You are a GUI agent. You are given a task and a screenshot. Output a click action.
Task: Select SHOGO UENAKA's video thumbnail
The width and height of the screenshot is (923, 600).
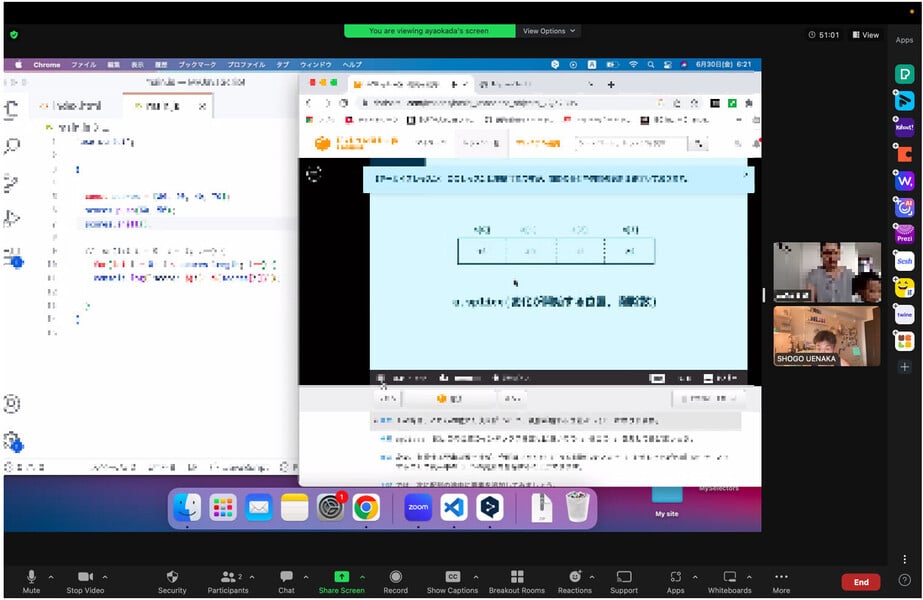(x=826, y=336)
